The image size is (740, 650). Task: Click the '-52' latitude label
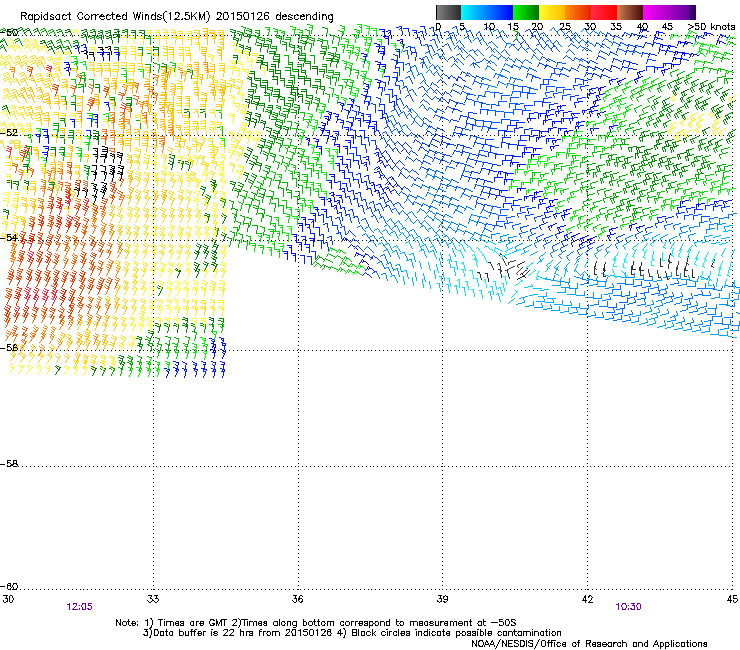9,133
